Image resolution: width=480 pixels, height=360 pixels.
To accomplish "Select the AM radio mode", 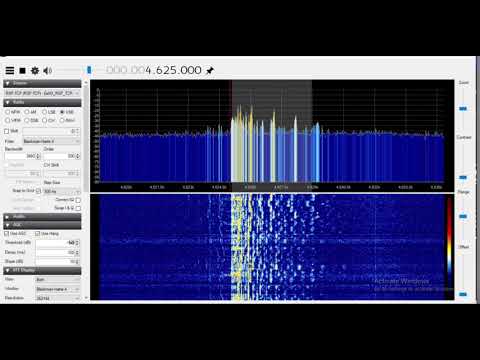I will tap(27, 112).
